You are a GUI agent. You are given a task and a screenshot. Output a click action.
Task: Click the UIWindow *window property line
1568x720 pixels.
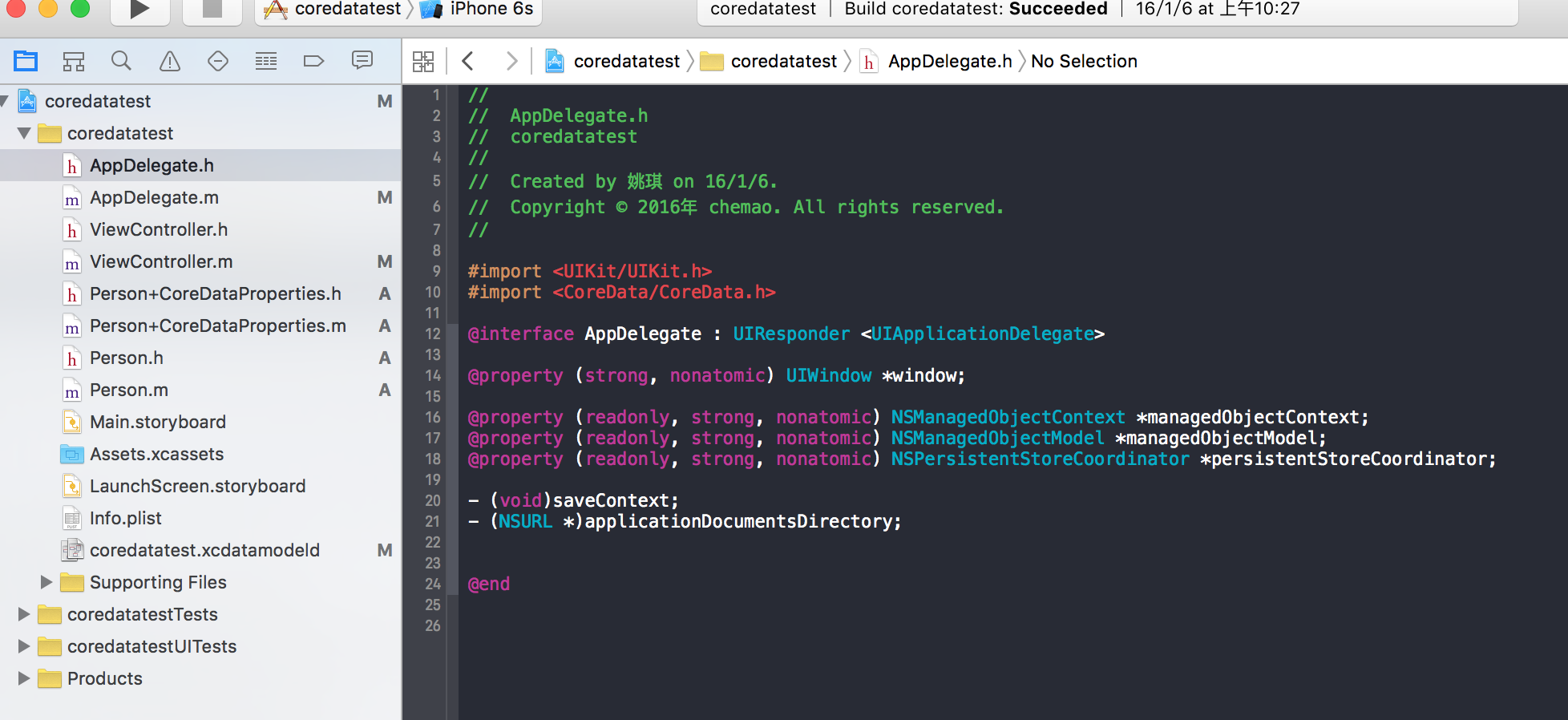716,375
